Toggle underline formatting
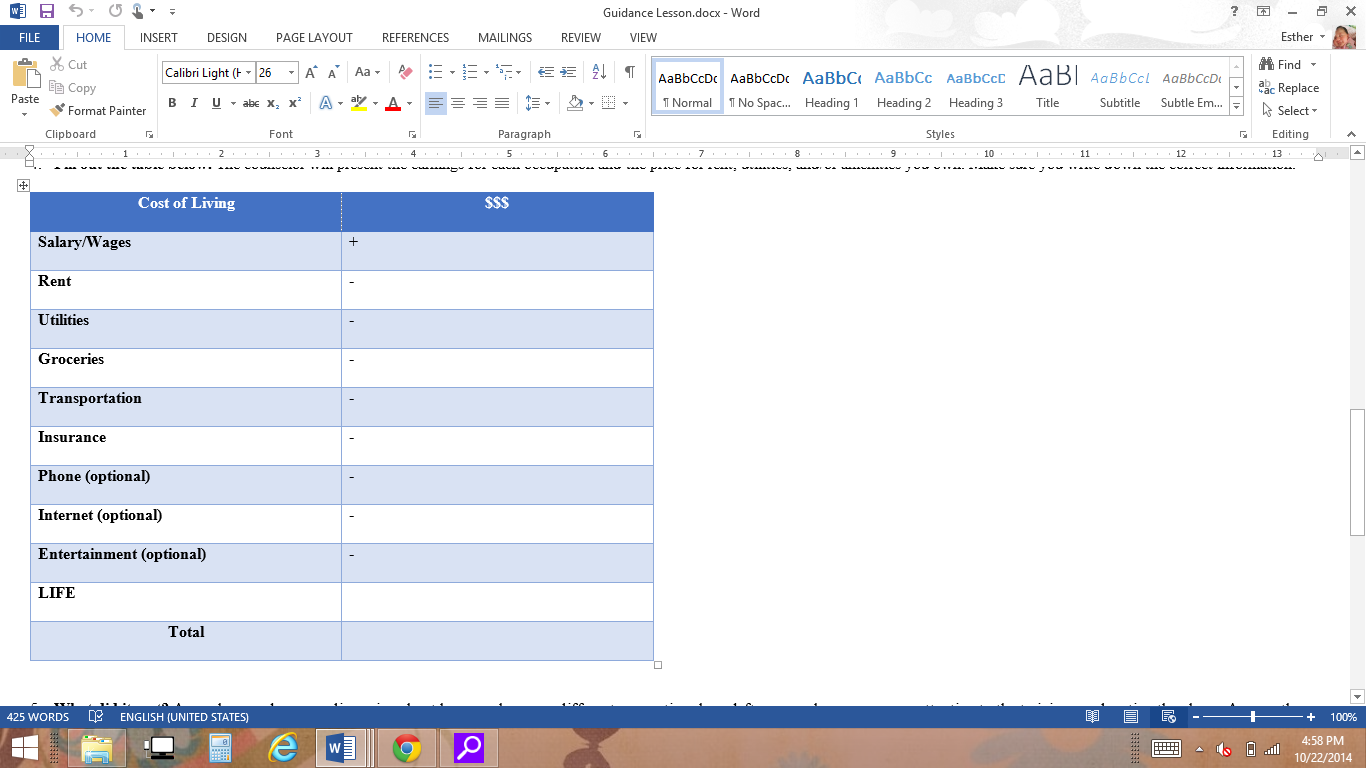 point(215,103)
